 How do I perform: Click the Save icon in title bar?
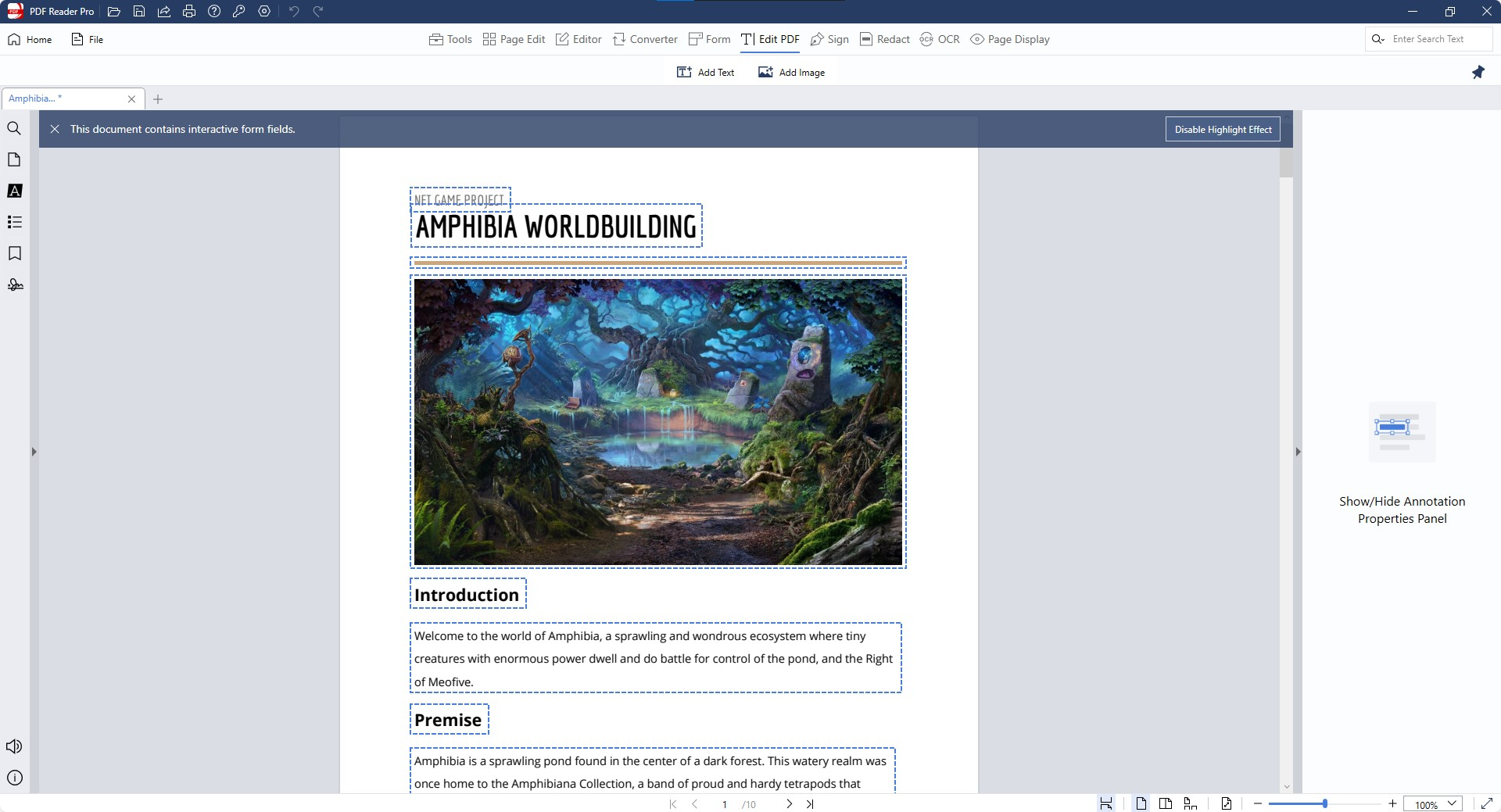[x=139, y=12]
